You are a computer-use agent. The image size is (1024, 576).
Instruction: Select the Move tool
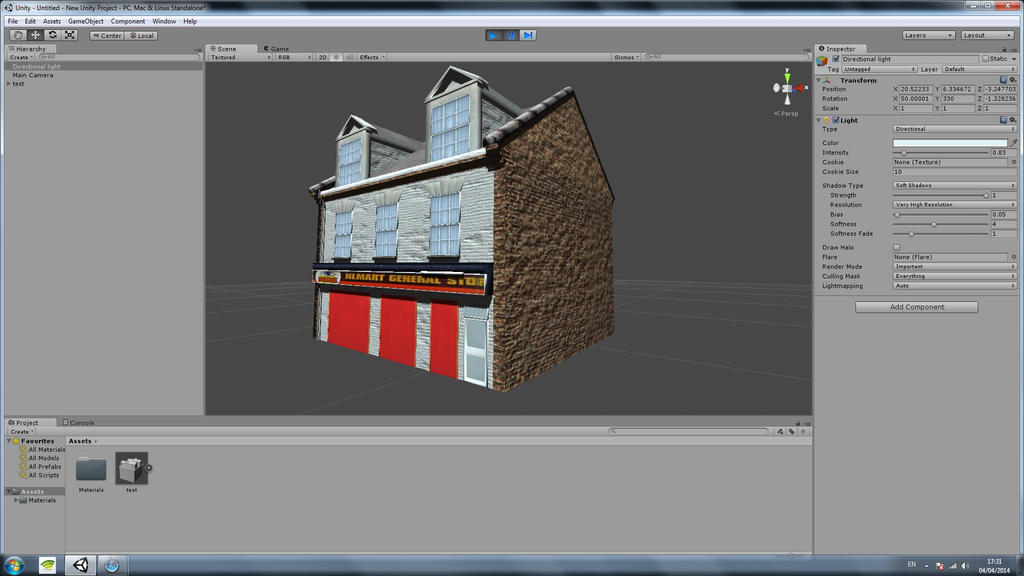pos(33,34)
